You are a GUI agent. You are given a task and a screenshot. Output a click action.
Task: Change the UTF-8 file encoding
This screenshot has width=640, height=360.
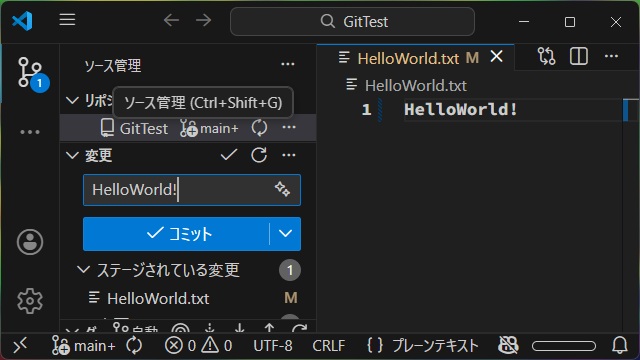pos(273,346)
